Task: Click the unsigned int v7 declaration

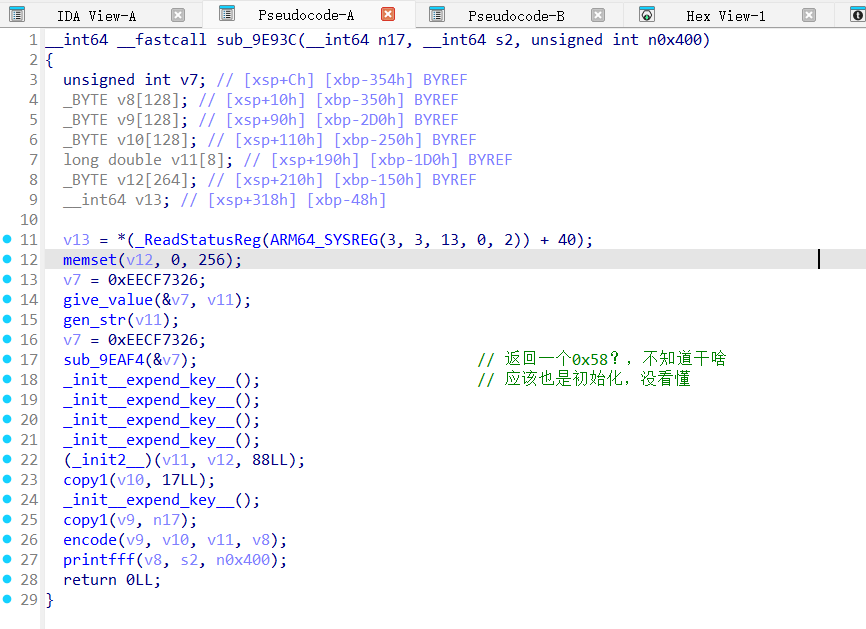Action: coord(135,80)
